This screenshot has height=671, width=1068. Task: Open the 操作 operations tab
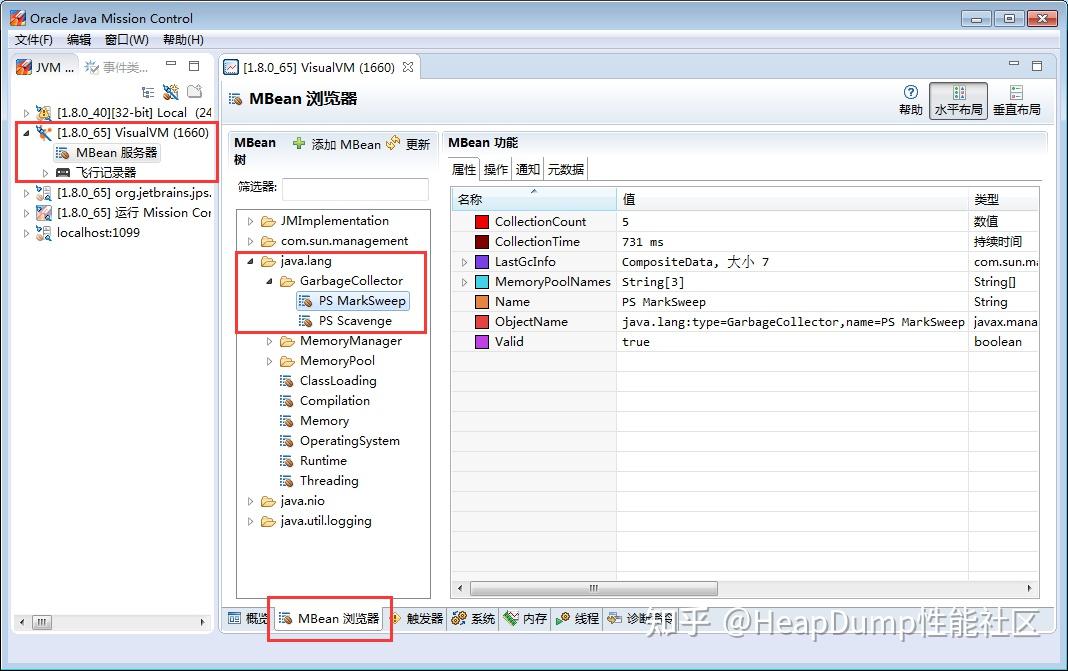click(x=495, y=169)
